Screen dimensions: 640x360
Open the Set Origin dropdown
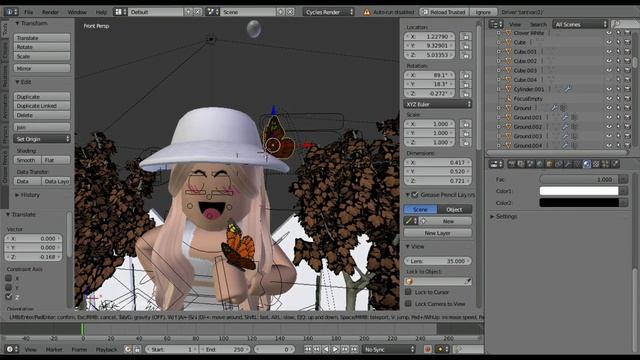[x=42, y=139]
